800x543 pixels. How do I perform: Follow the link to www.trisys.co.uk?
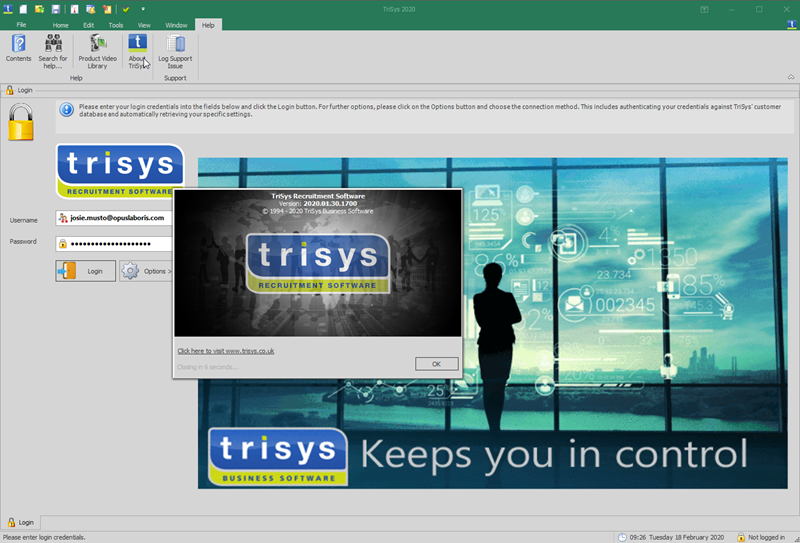tap(226, 351)
